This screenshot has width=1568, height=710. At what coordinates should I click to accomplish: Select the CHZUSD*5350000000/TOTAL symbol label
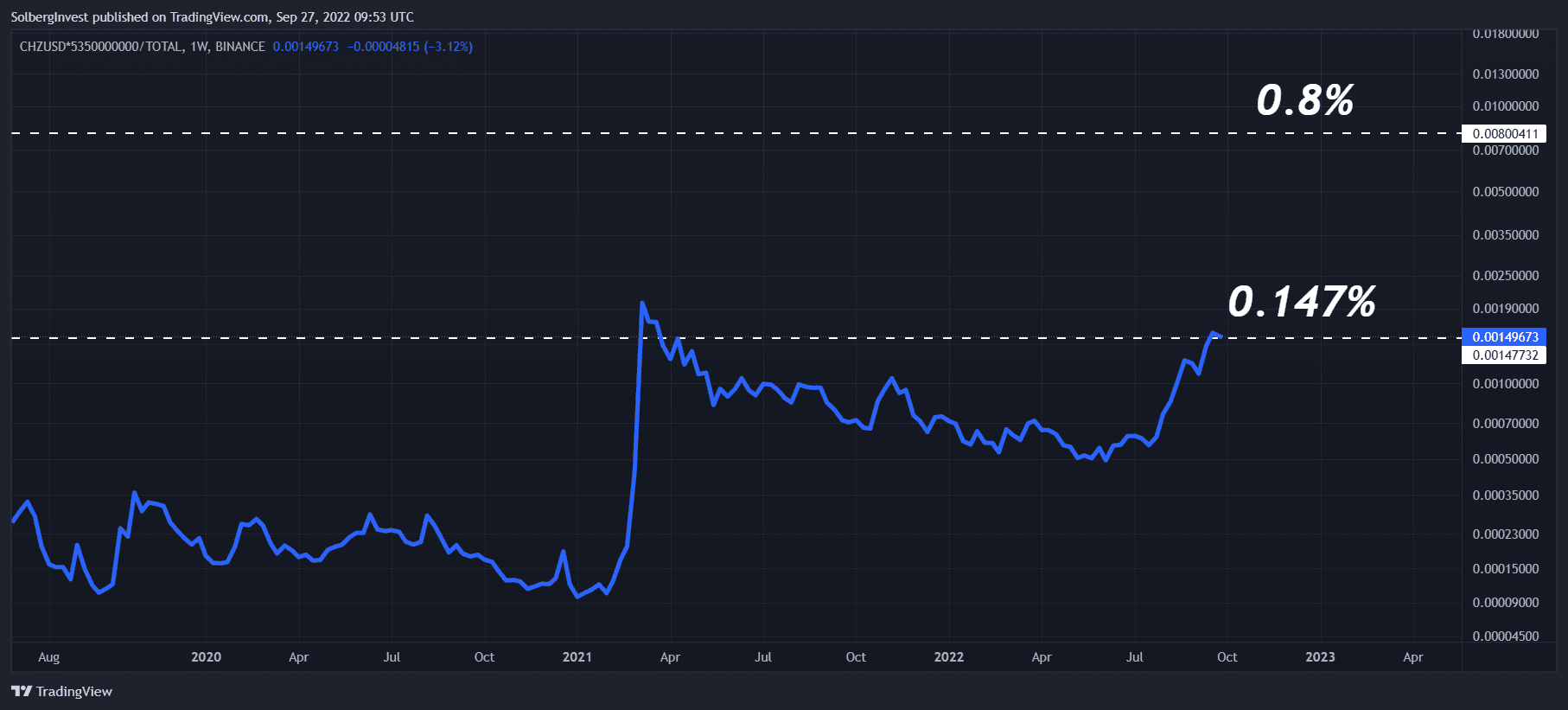click(x=101, y=47)
